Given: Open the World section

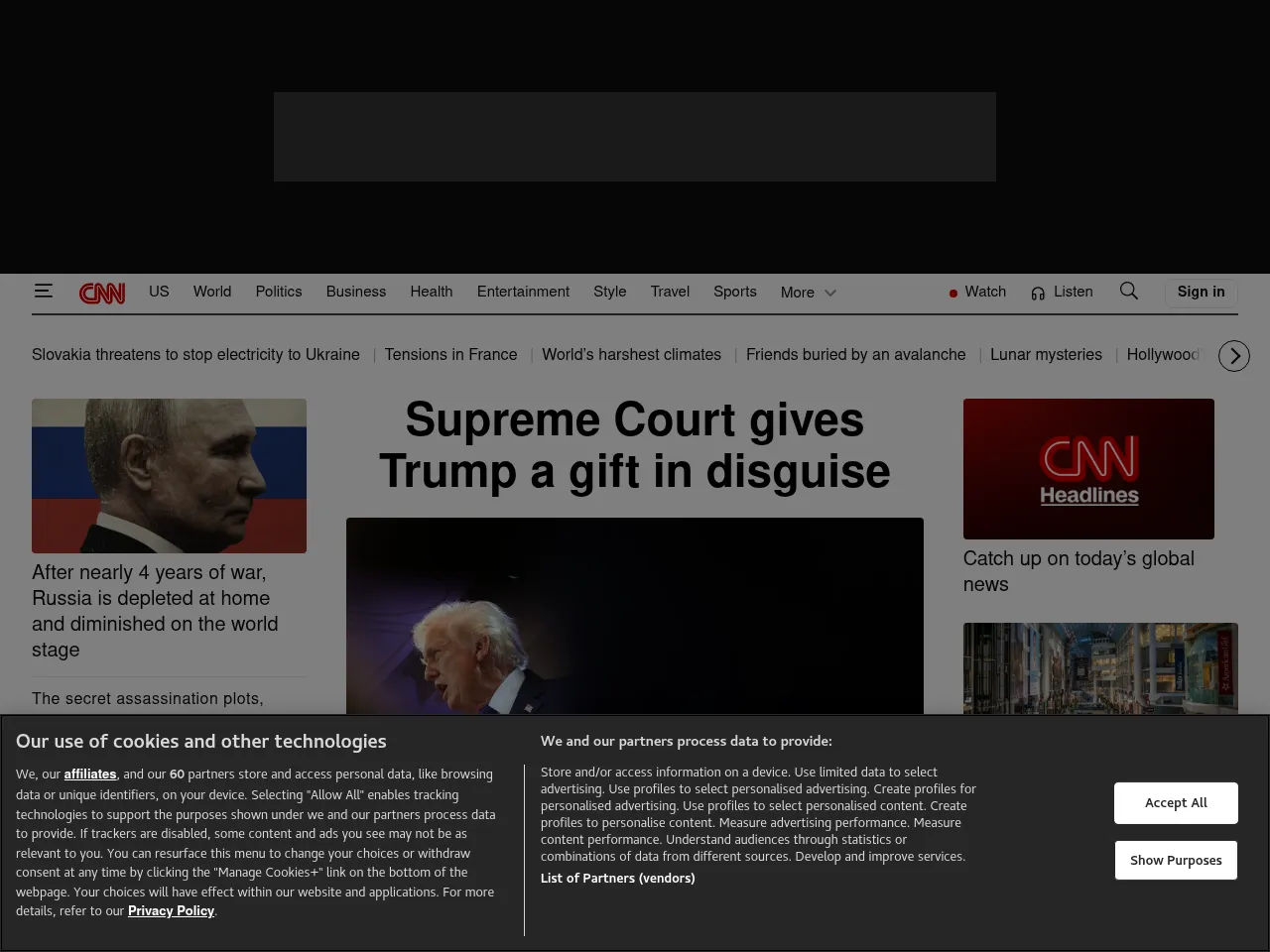Looking at the screenshot, I should pyautogui.click(x=211, y=292).
